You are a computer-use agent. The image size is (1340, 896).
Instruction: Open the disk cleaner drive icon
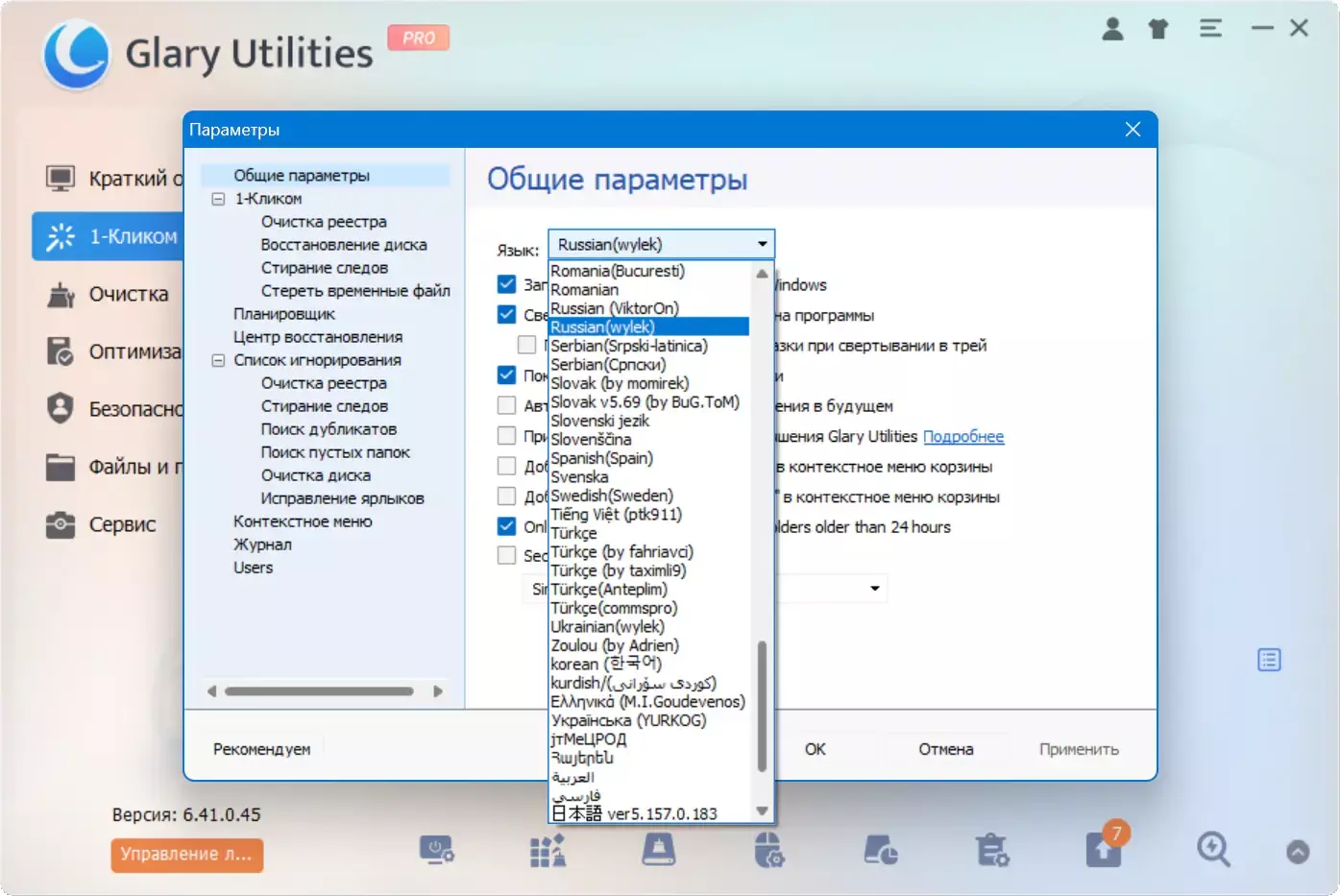pos(659,850)
